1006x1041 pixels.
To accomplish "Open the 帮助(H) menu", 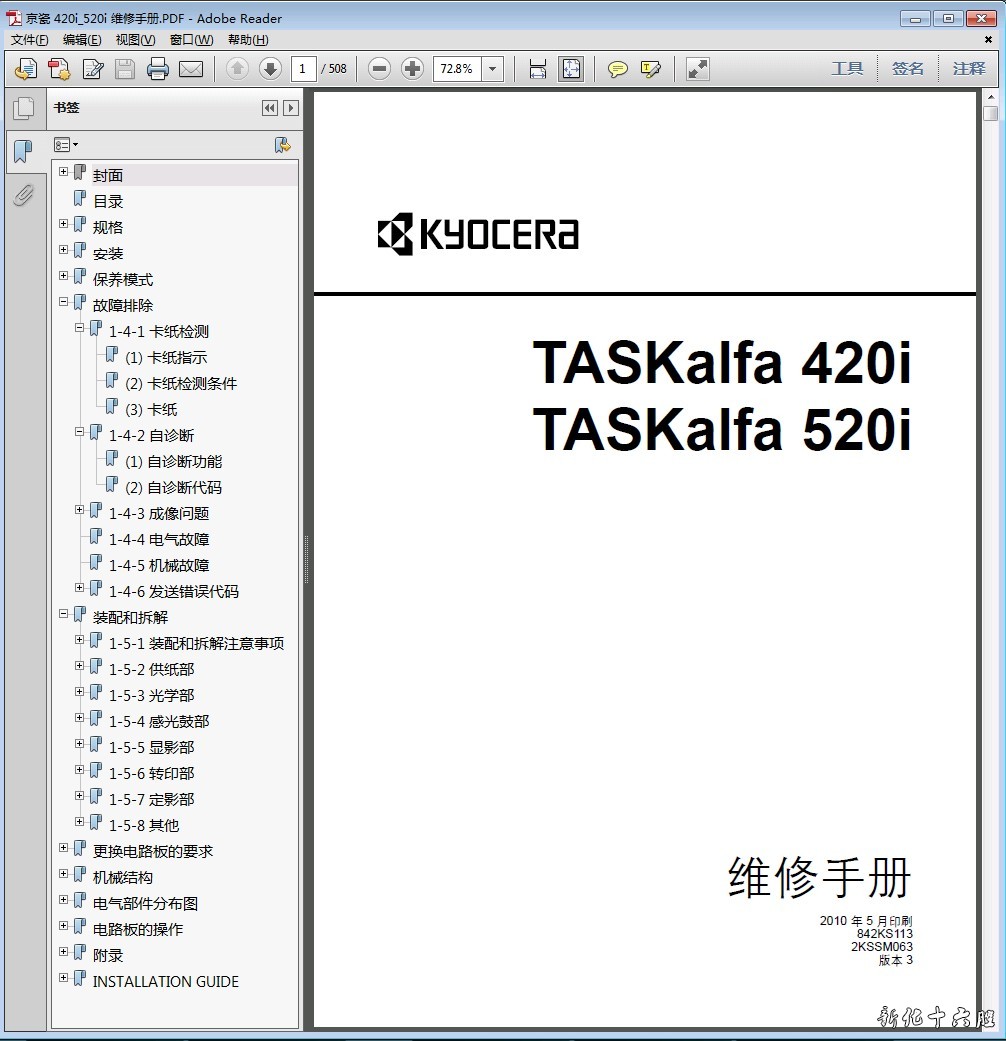I will 248,40.
